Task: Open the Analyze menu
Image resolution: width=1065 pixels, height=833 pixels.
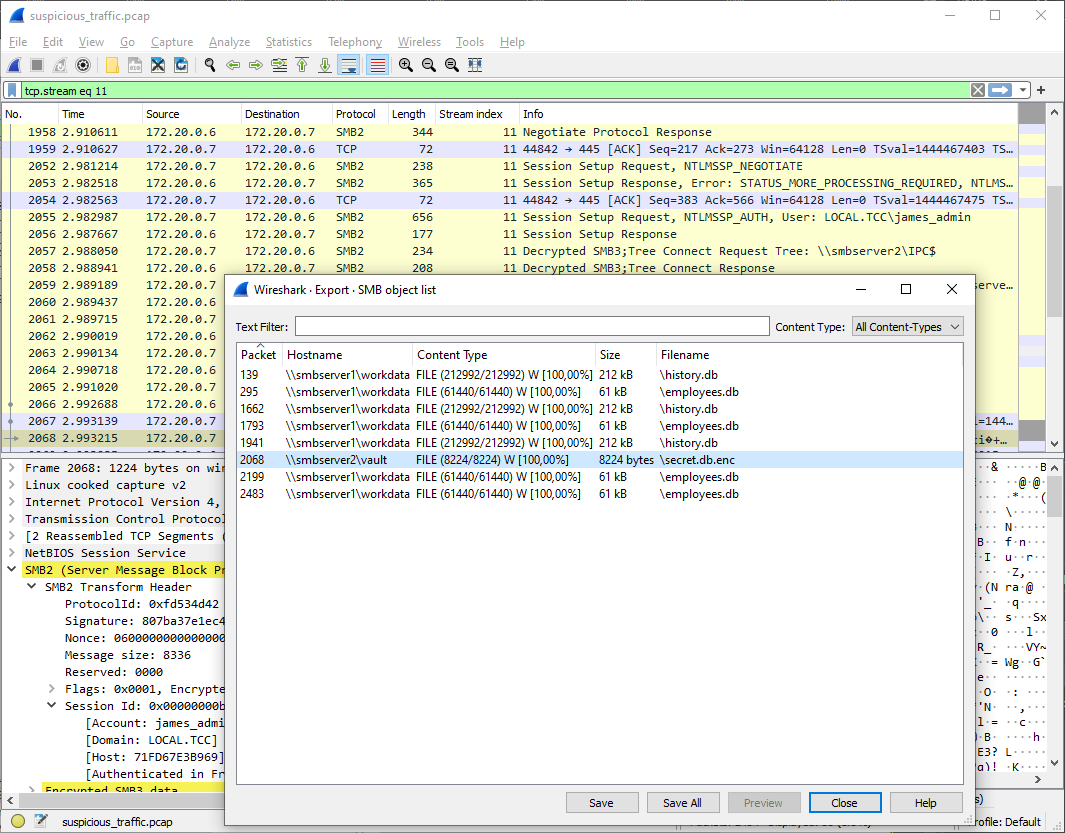Action: 230,42
